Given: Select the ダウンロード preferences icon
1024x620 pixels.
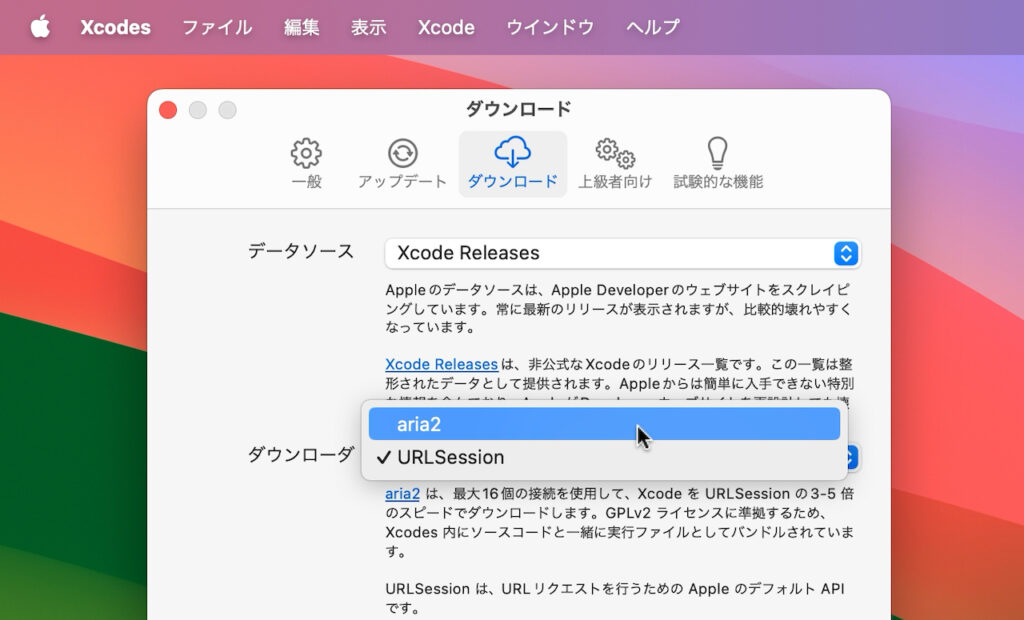Looking at the screenshot, I should (511, 163).
